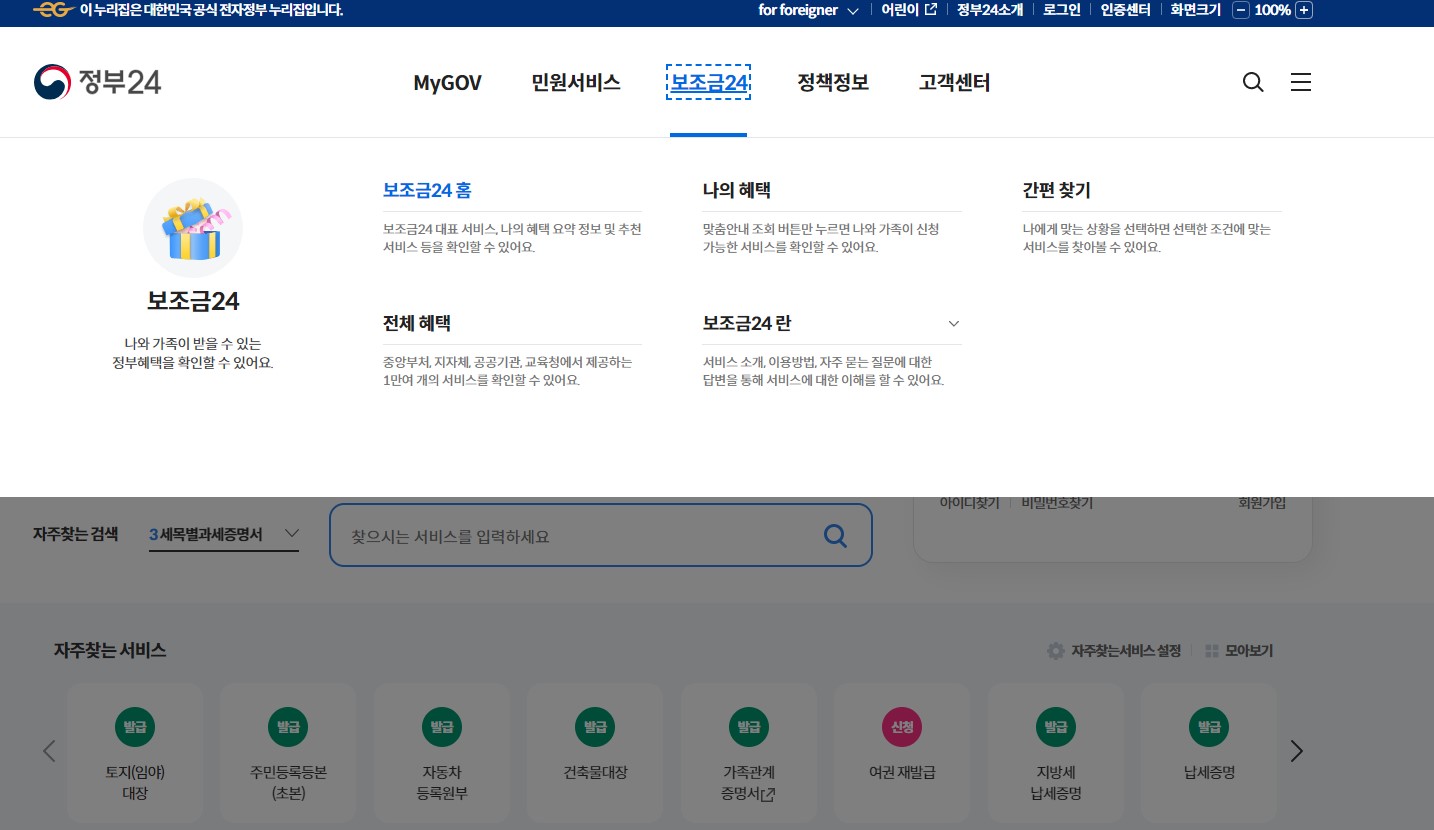The image size is (1434, 830).
Task: Open 간편 찾기 submenu link
Action: coord(1057,190)
